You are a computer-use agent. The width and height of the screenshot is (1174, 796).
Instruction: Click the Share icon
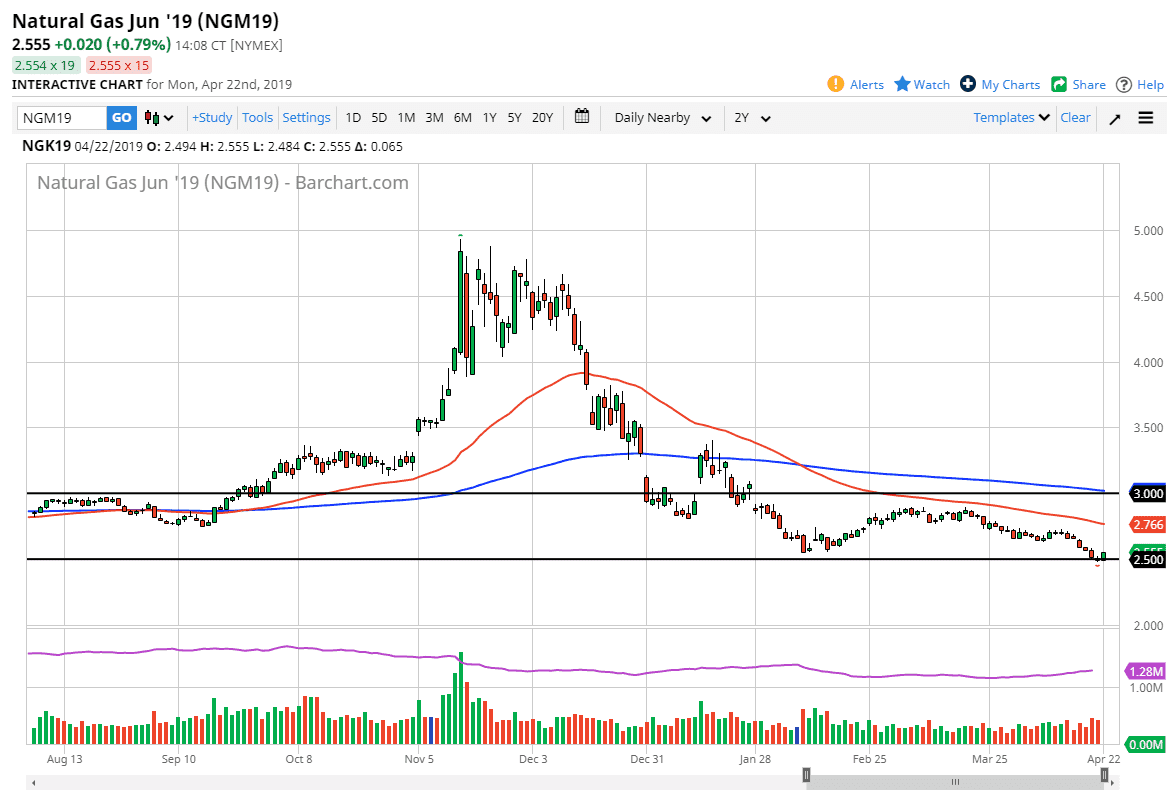pos(1059,84)
